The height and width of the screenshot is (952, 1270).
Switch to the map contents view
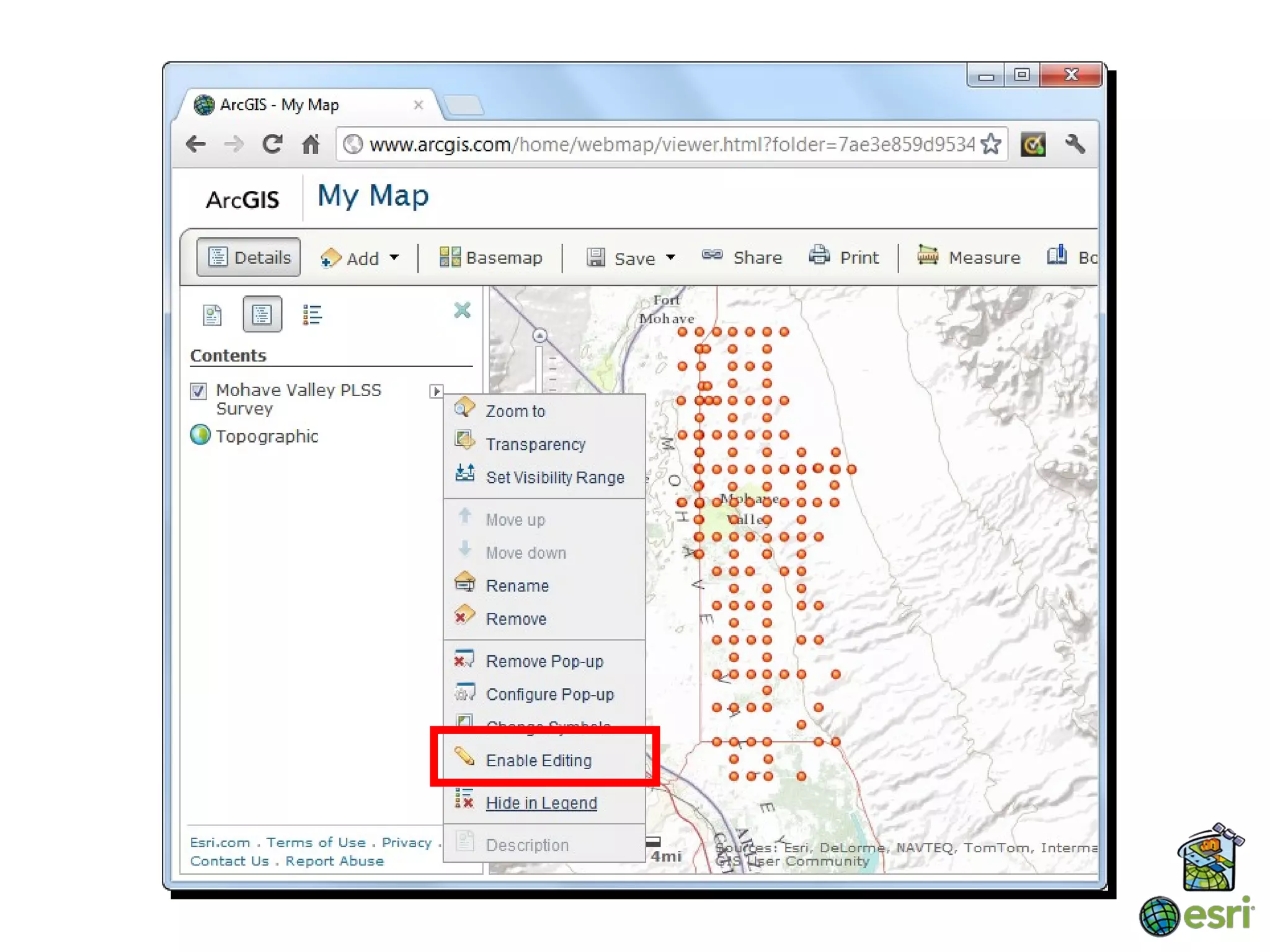(262, 315)
